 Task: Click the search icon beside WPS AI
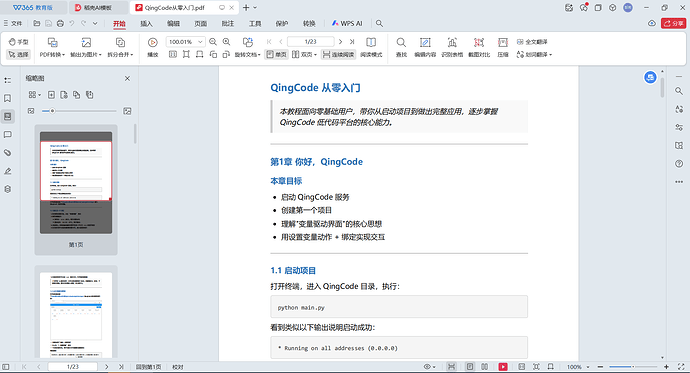click(x=379, y=24)
